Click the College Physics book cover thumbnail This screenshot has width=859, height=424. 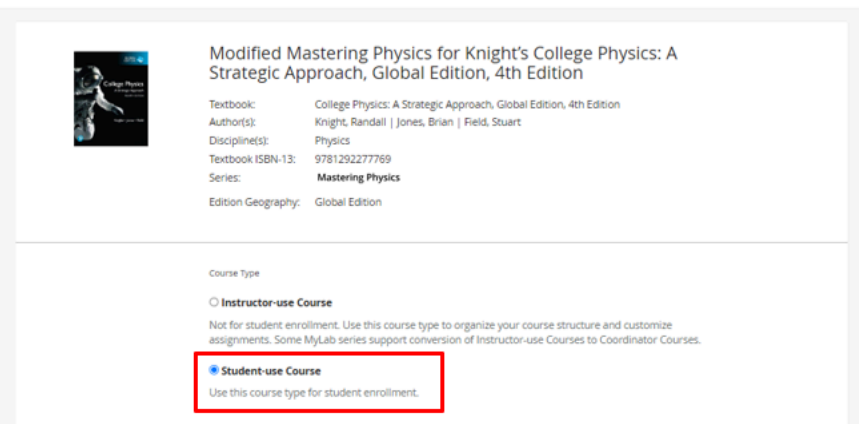pyautogui.click(x=110, y=99)
